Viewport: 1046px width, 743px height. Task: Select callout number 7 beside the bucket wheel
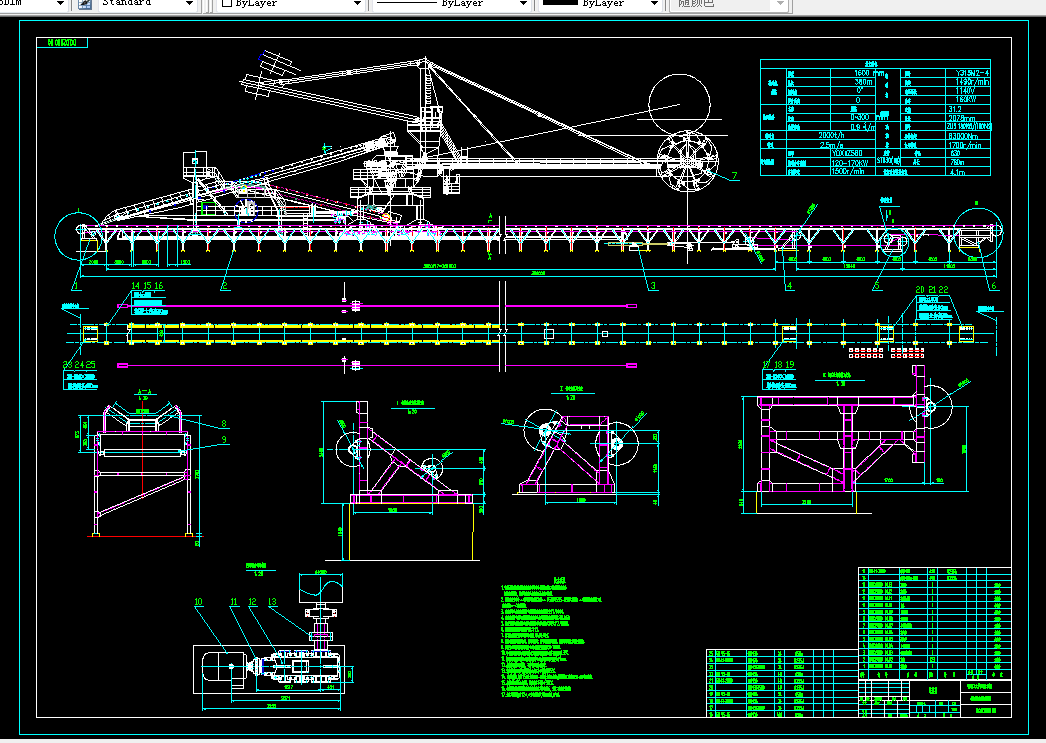click(x=734, y=176)
